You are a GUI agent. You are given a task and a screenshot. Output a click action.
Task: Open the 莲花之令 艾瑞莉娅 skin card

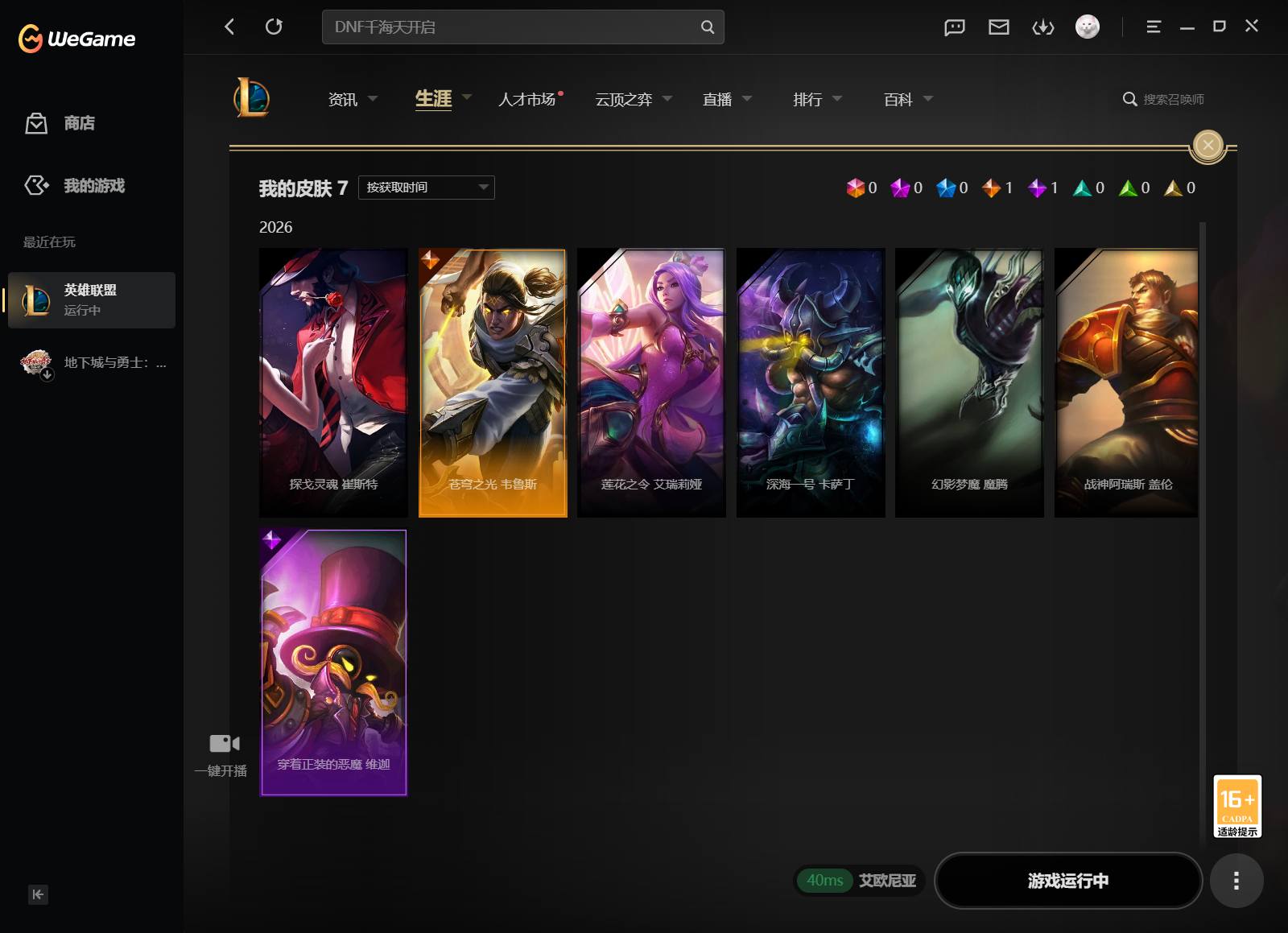click(x=651, y=382)
